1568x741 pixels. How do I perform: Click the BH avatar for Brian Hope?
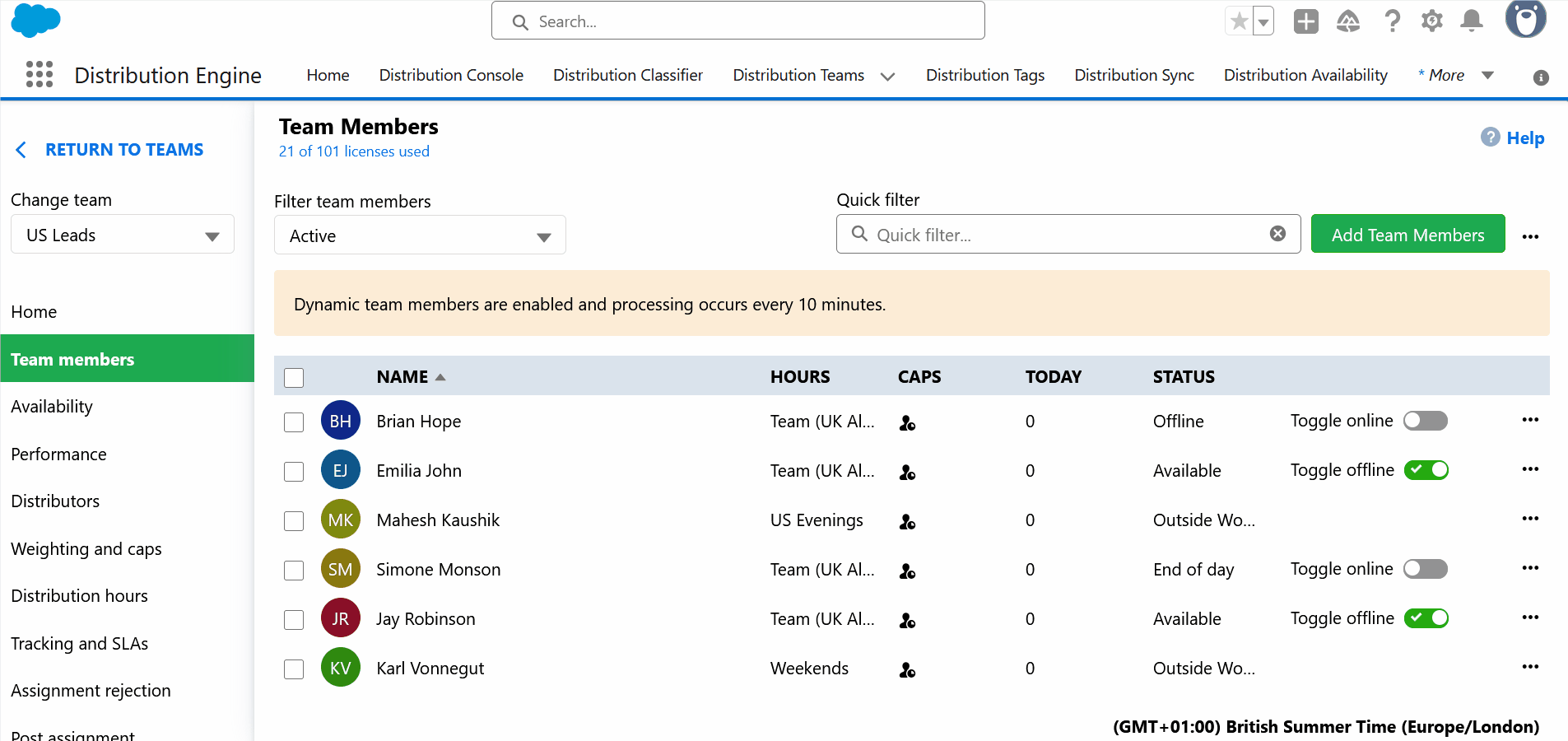click(x=341, y=421)
